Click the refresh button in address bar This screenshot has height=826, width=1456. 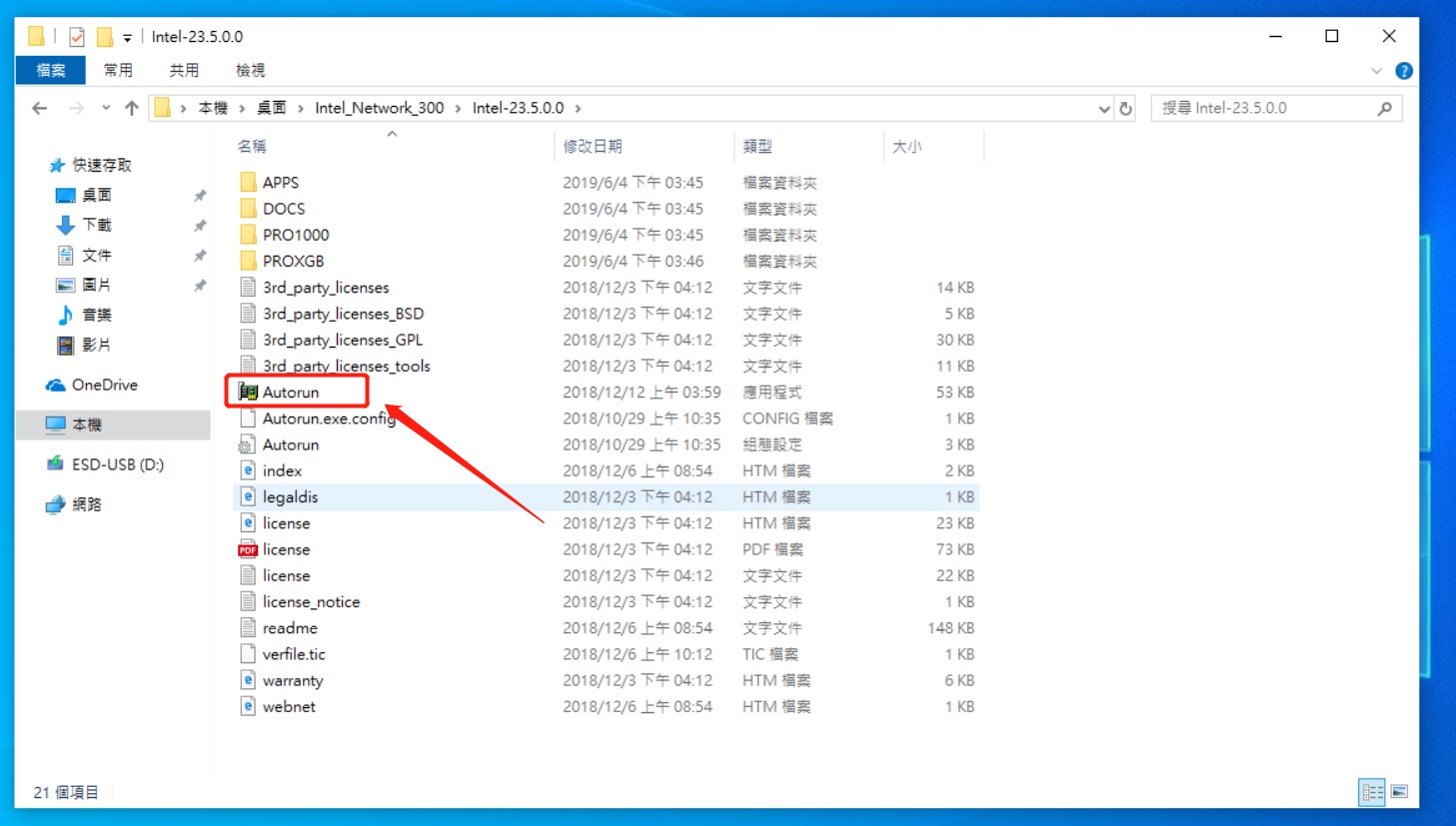click(1126, 108)
